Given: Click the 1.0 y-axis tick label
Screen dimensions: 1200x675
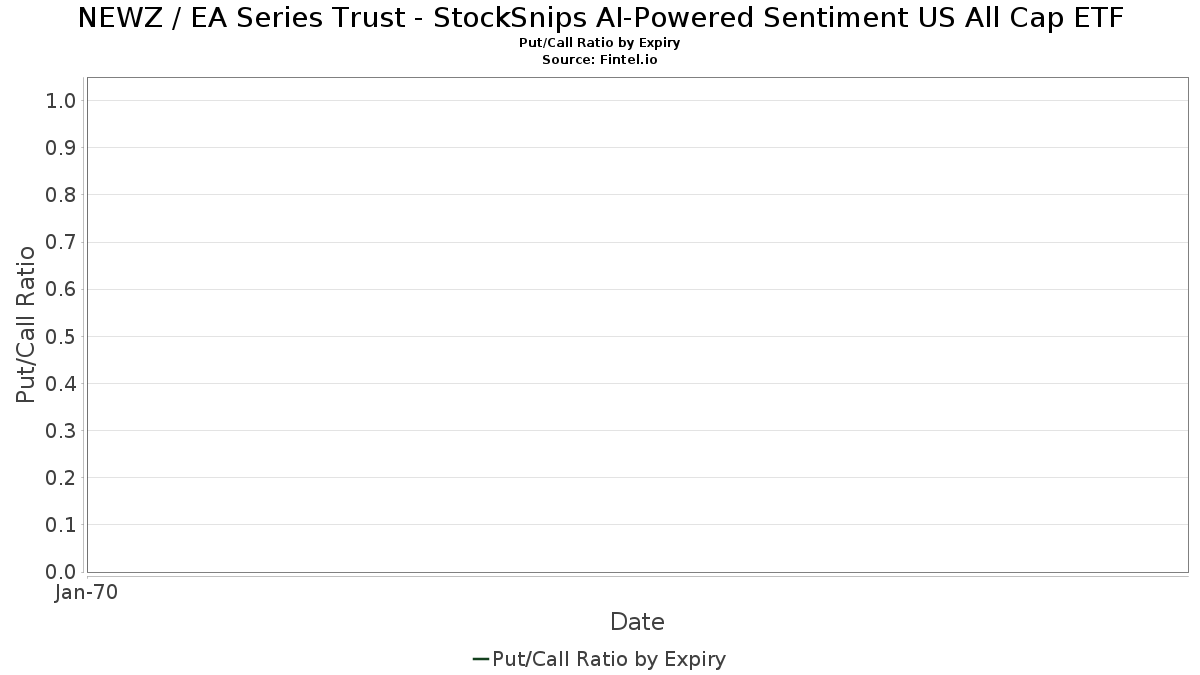Looking at the screenshot, I should click(61, 101).
